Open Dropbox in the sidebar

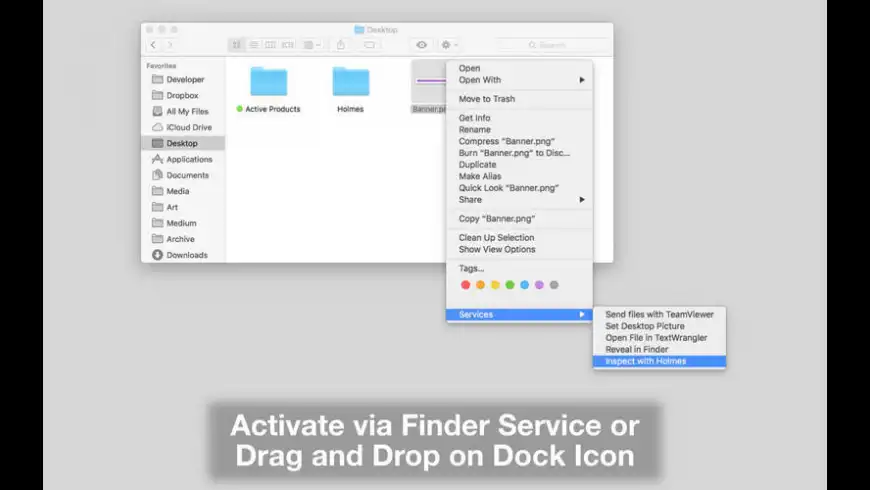pos(183,95)
